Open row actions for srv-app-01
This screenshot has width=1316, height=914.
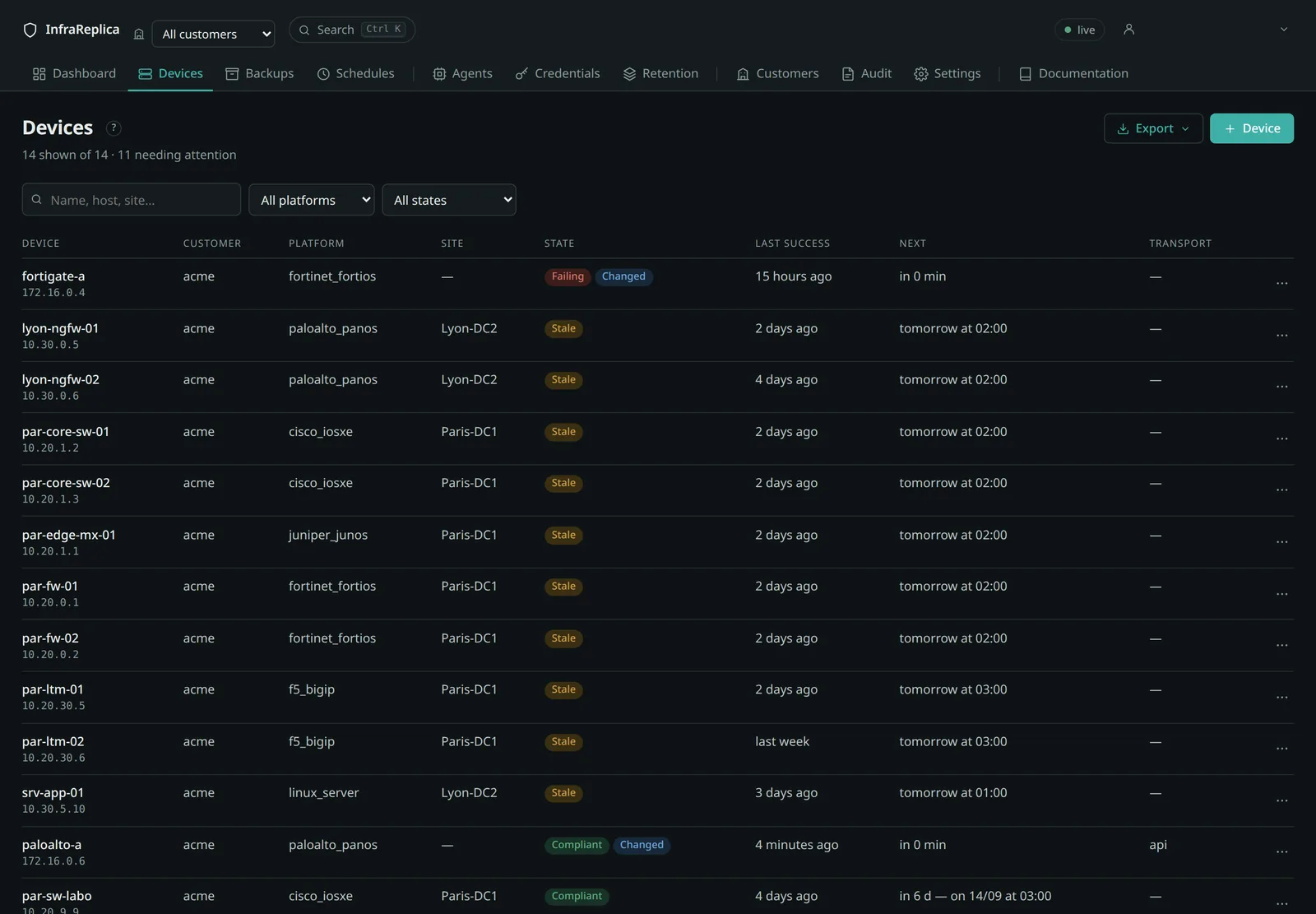pos(1281,800)
